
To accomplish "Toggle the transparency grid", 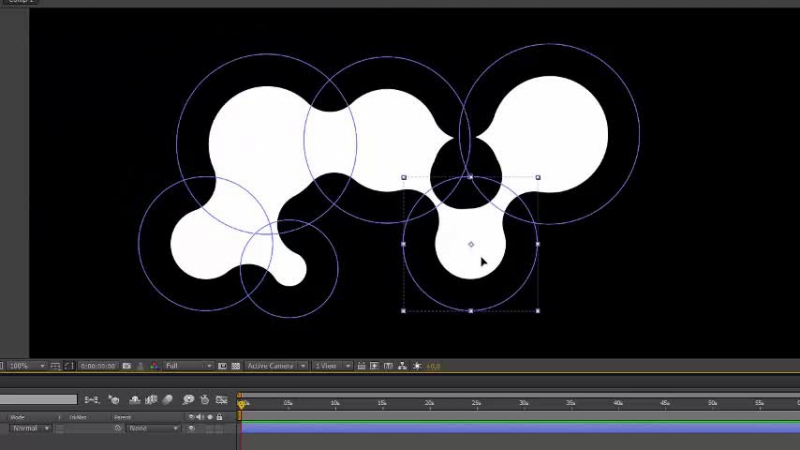I will coord(236,366).
